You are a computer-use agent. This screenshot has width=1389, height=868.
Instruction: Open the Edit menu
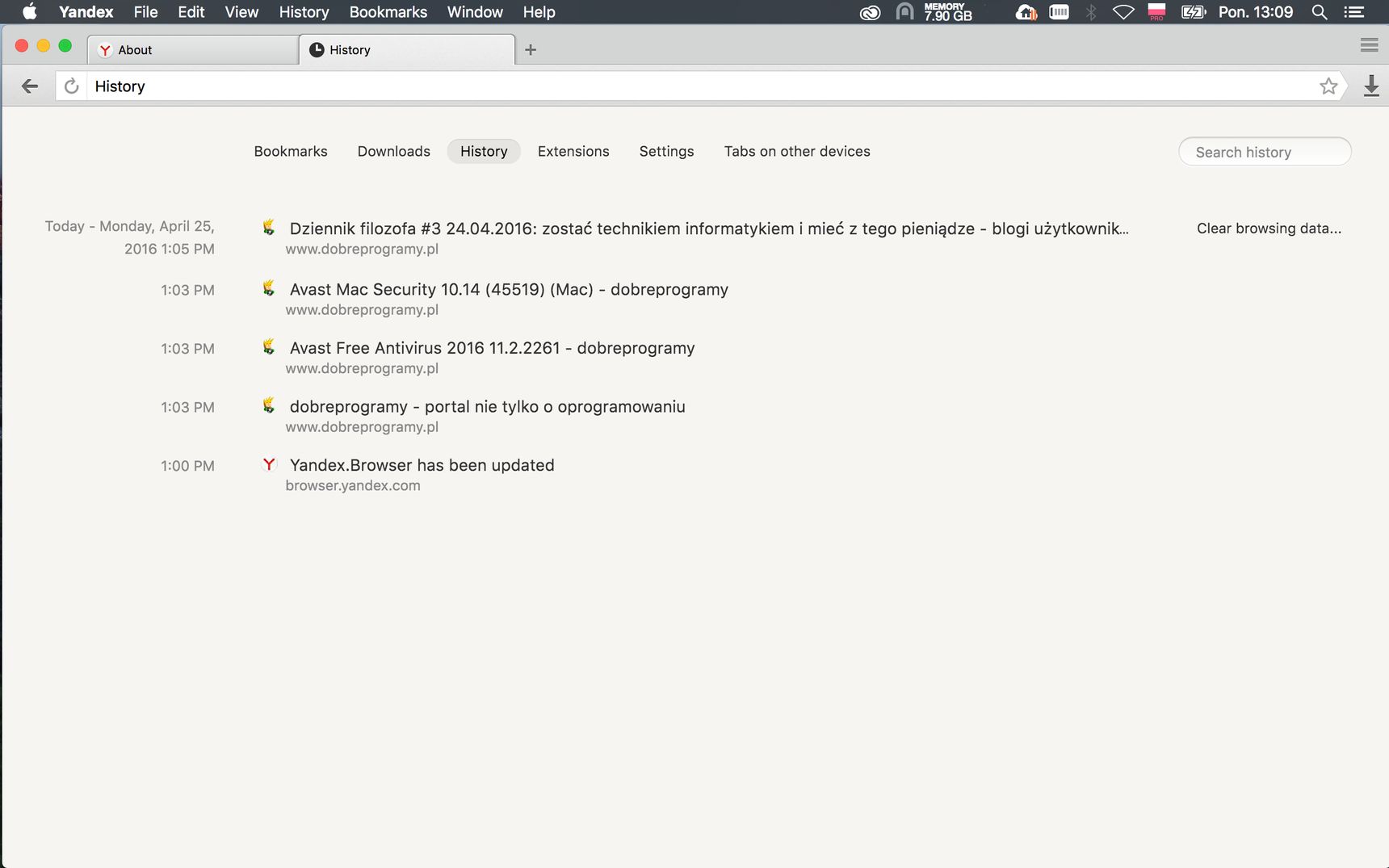[191, 12]
